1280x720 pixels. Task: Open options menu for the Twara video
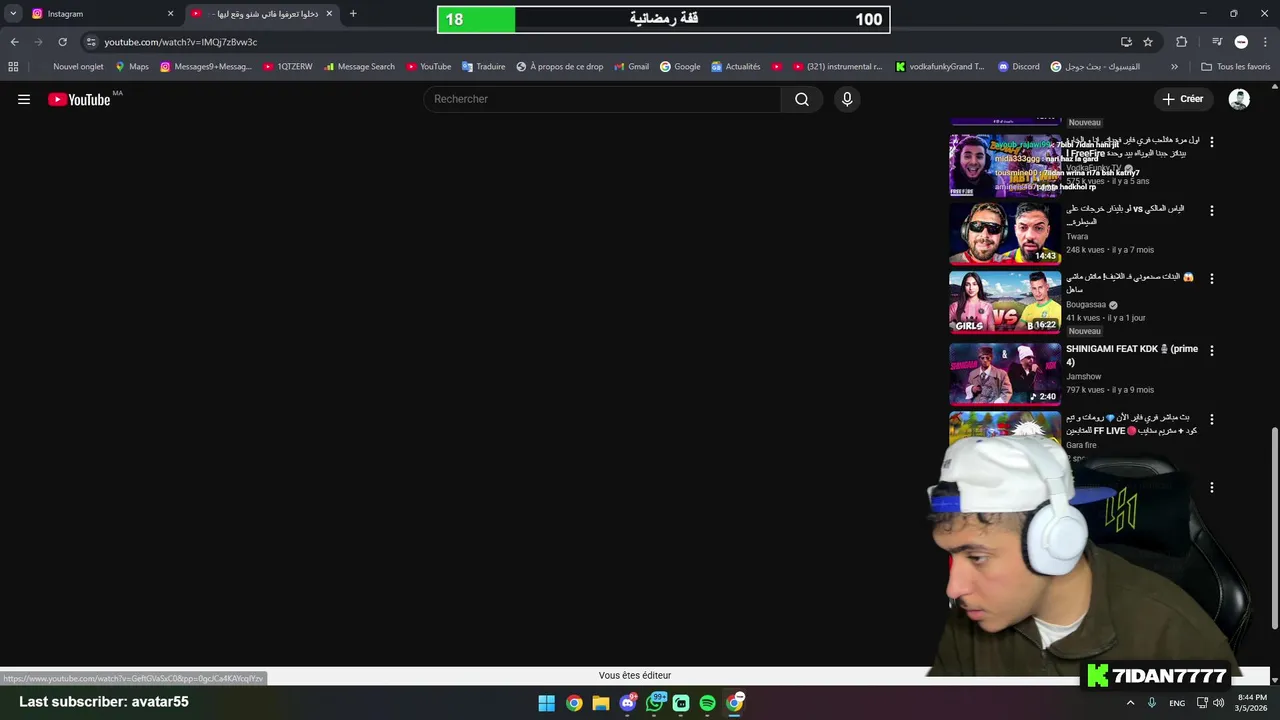coord(1211,211)
